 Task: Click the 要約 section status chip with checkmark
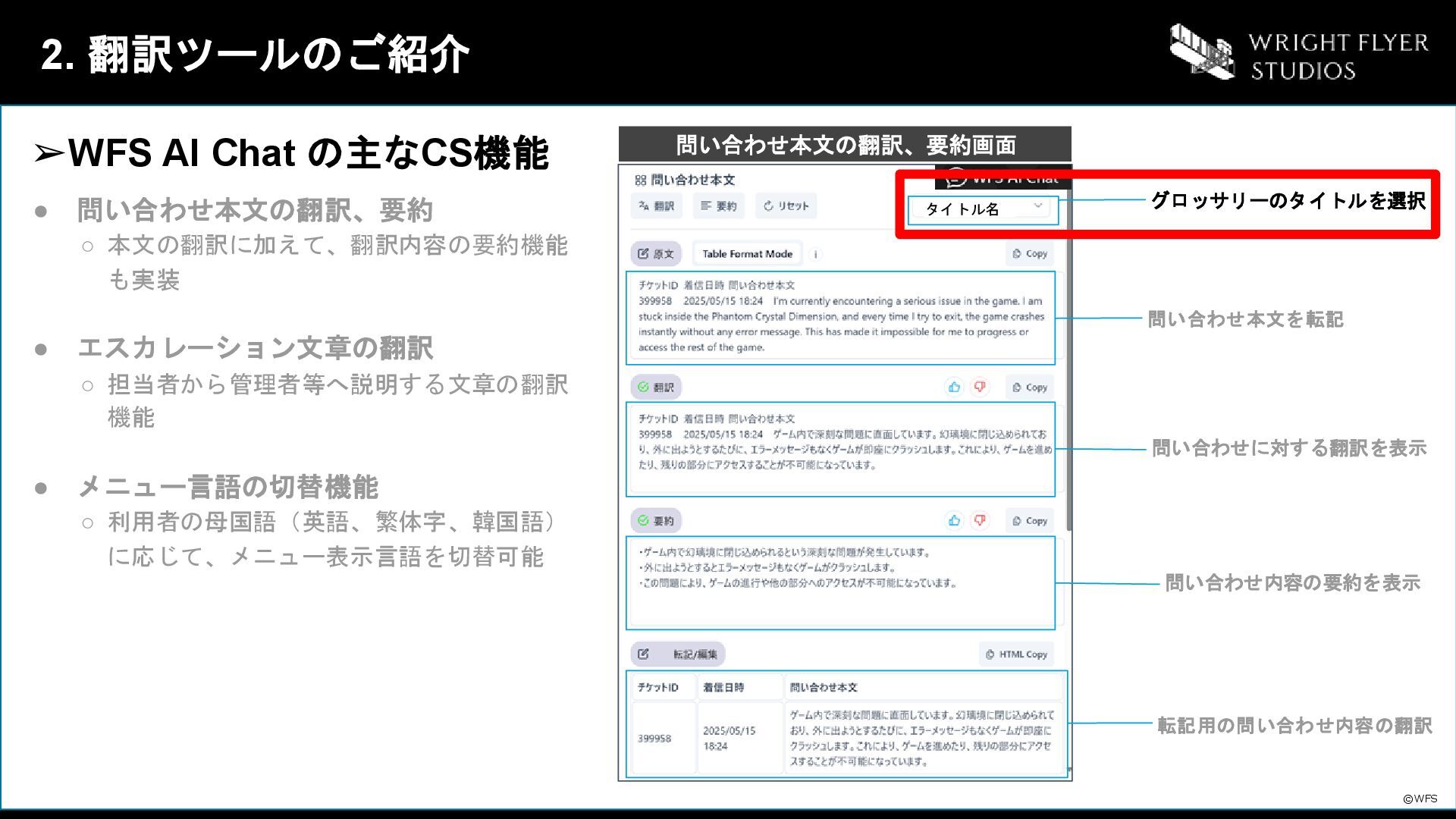pyautogui.click(x=656, y=521)
